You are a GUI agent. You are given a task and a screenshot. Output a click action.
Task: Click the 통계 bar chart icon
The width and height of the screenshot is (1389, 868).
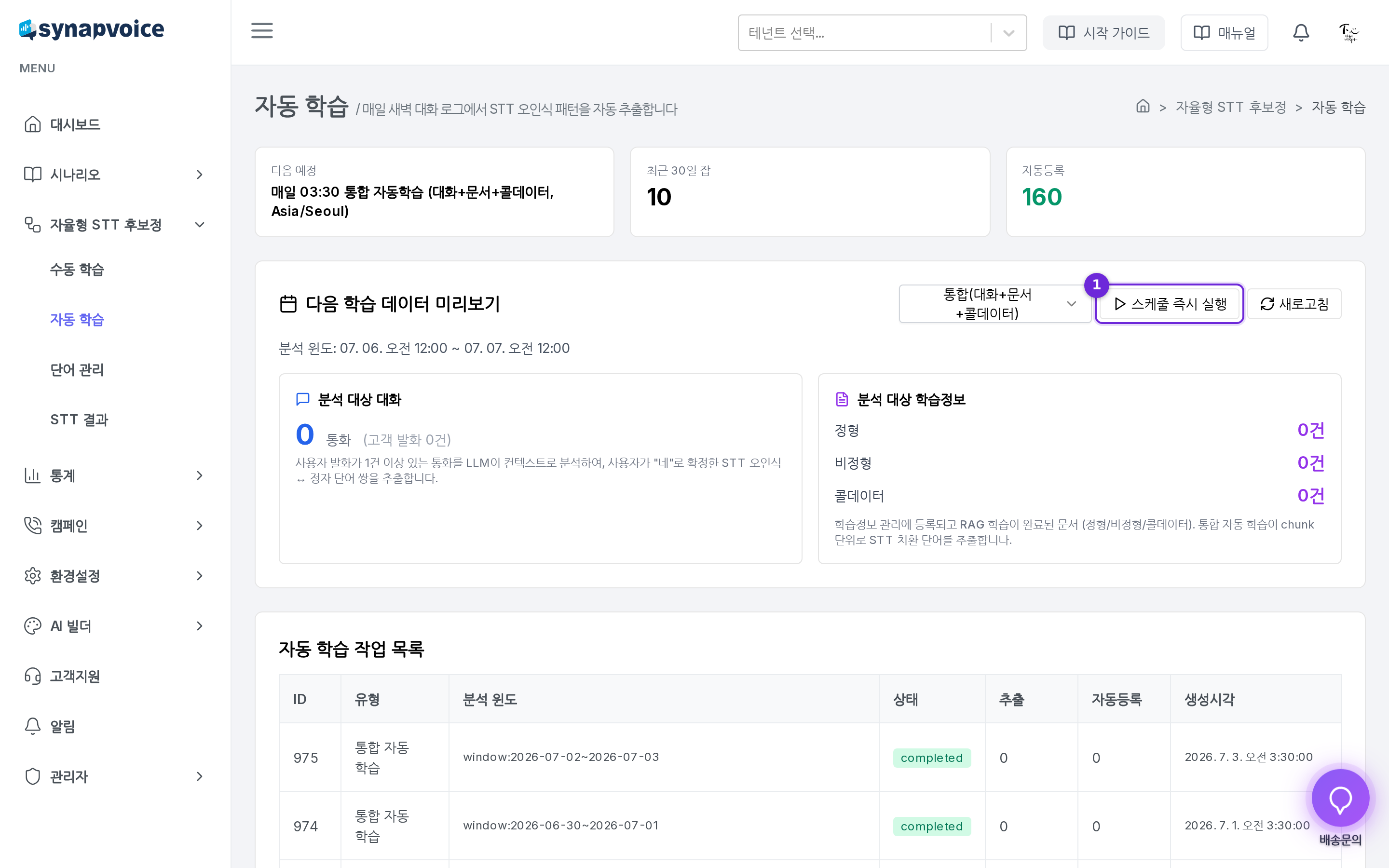[x=33, y=475]
